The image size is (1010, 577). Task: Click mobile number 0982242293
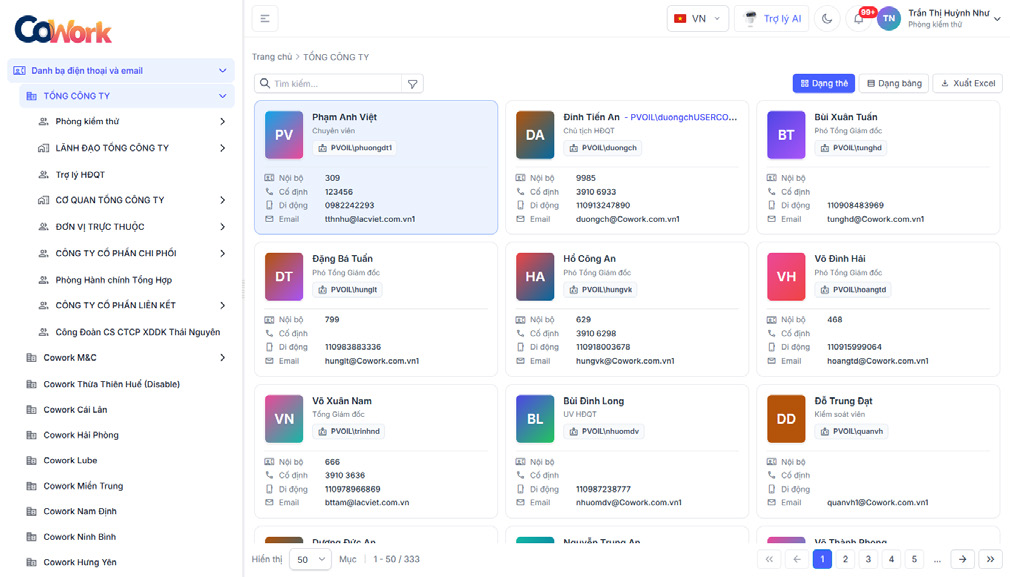[349, 205]
